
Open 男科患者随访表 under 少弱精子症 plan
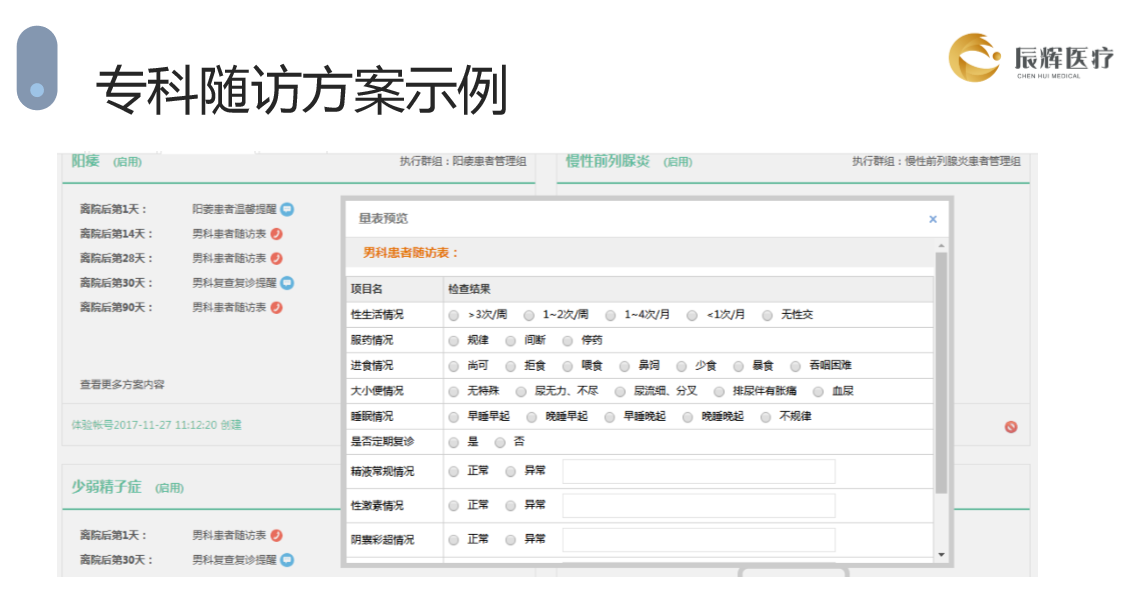point(229,535)
